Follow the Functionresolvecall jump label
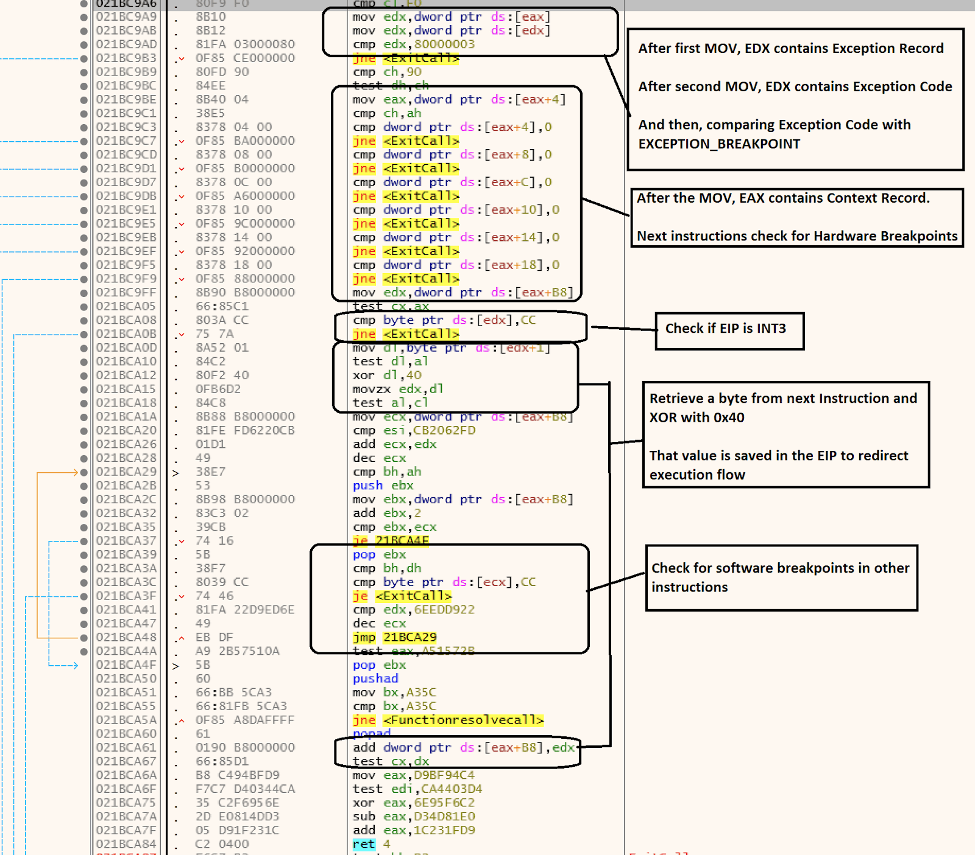The image size is (977, 856). (x=463, y=720)
